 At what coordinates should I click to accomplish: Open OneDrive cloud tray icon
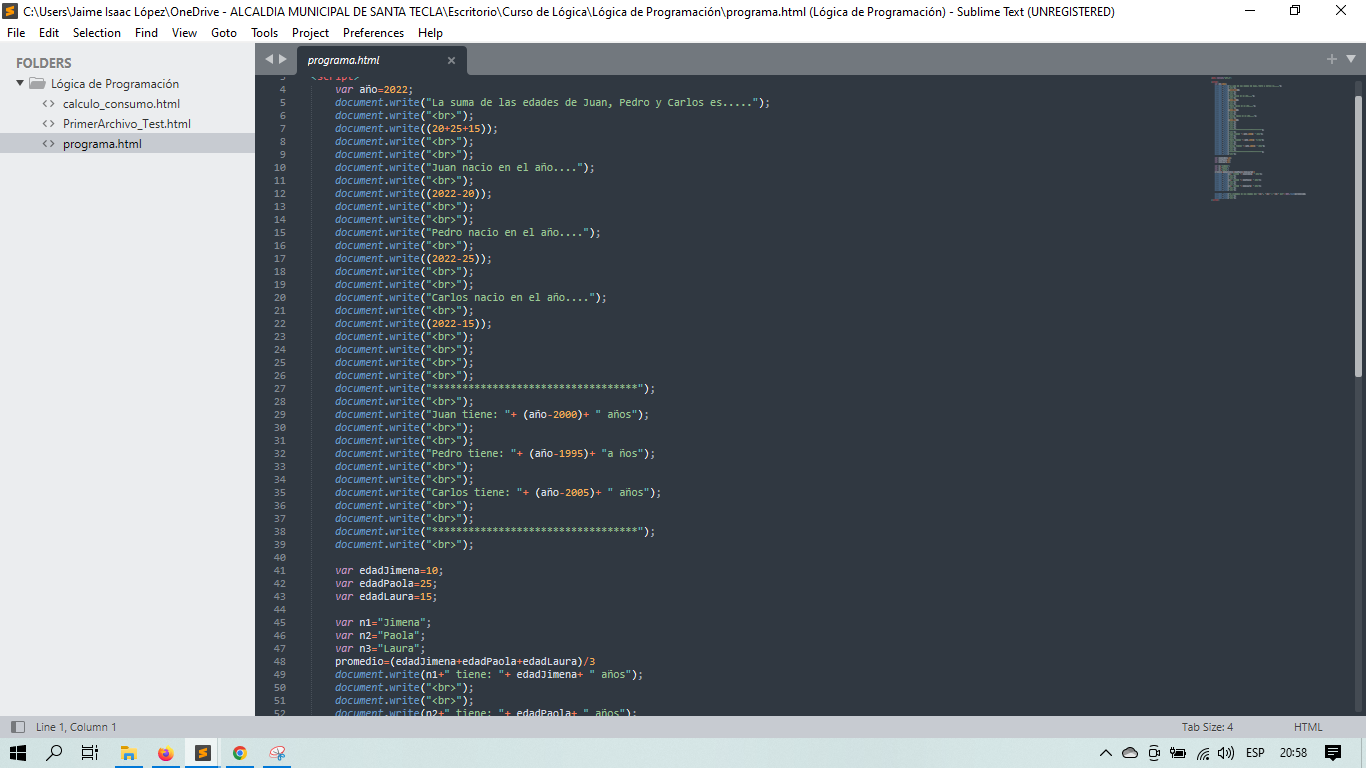tap(1130, 753)
